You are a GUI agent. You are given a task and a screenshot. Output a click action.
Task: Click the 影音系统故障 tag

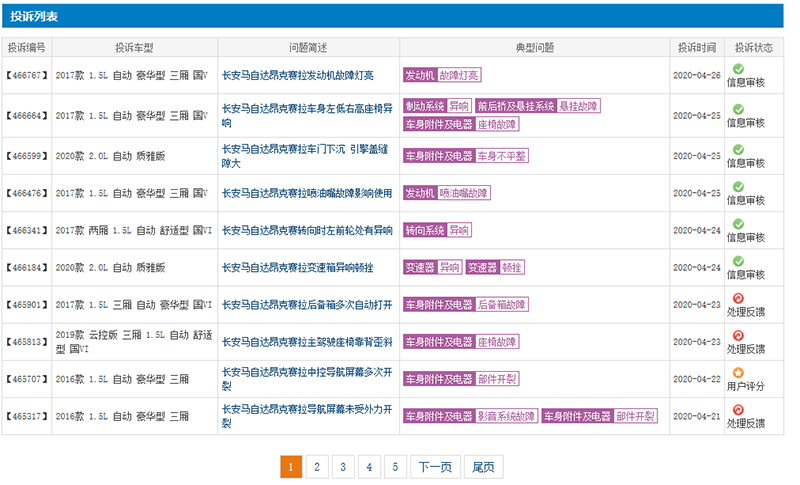(506, 416)
